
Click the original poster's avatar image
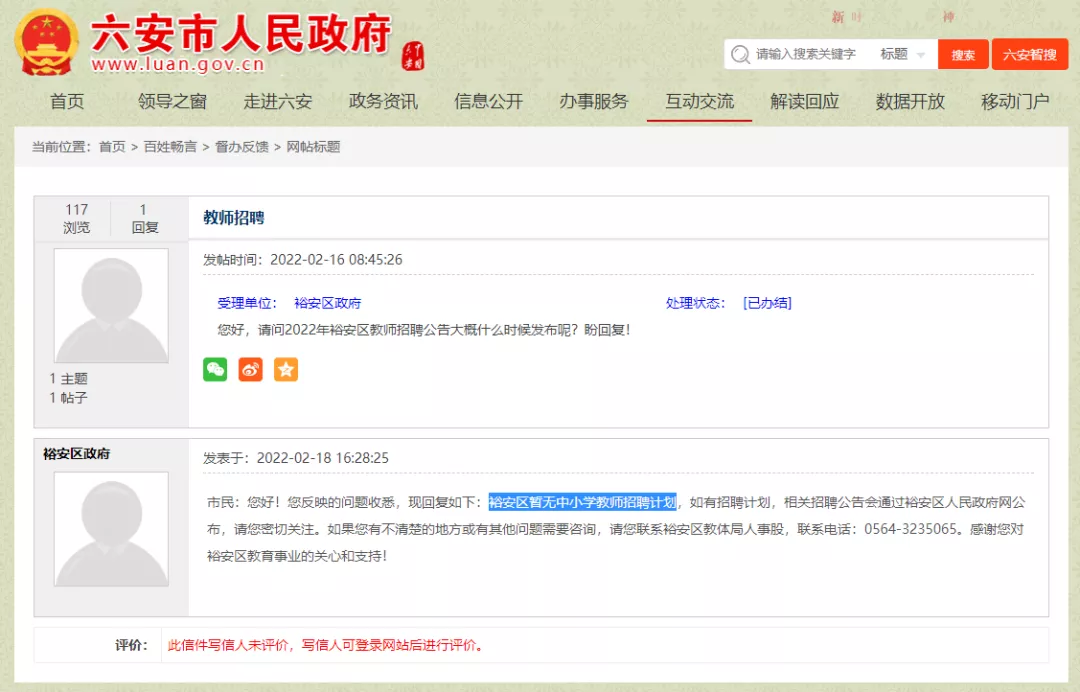tap(110, 306)
